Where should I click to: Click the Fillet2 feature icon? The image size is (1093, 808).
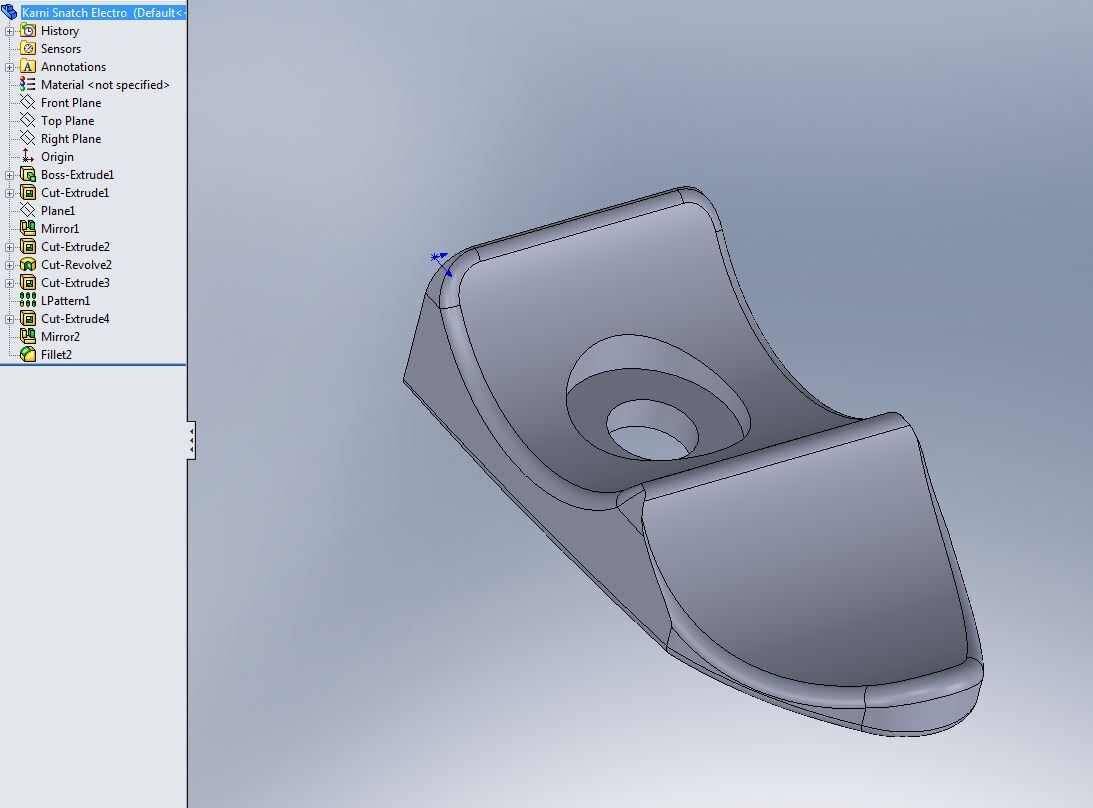click(x=28, y=354)
